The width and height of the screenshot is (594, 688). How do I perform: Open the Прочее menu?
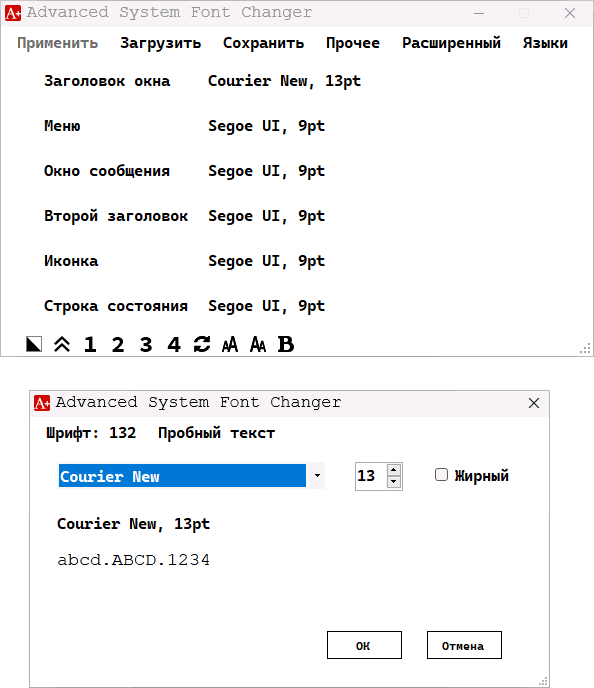(353, 43)
